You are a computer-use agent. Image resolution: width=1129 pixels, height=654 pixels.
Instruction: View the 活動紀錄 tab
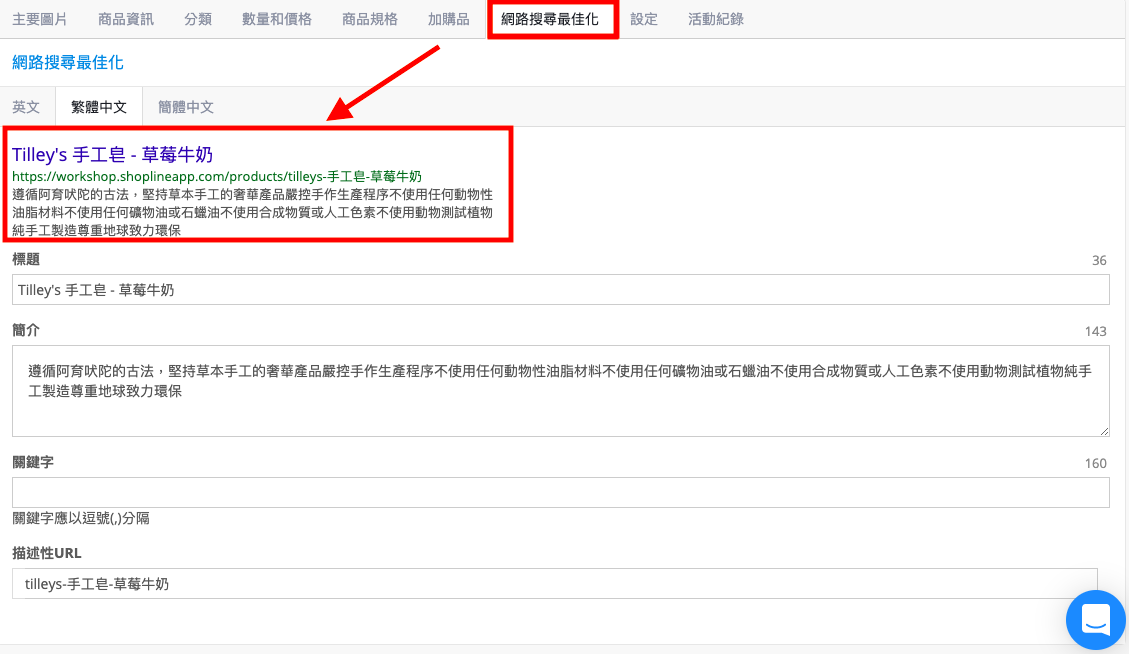[x=716, y=19]
